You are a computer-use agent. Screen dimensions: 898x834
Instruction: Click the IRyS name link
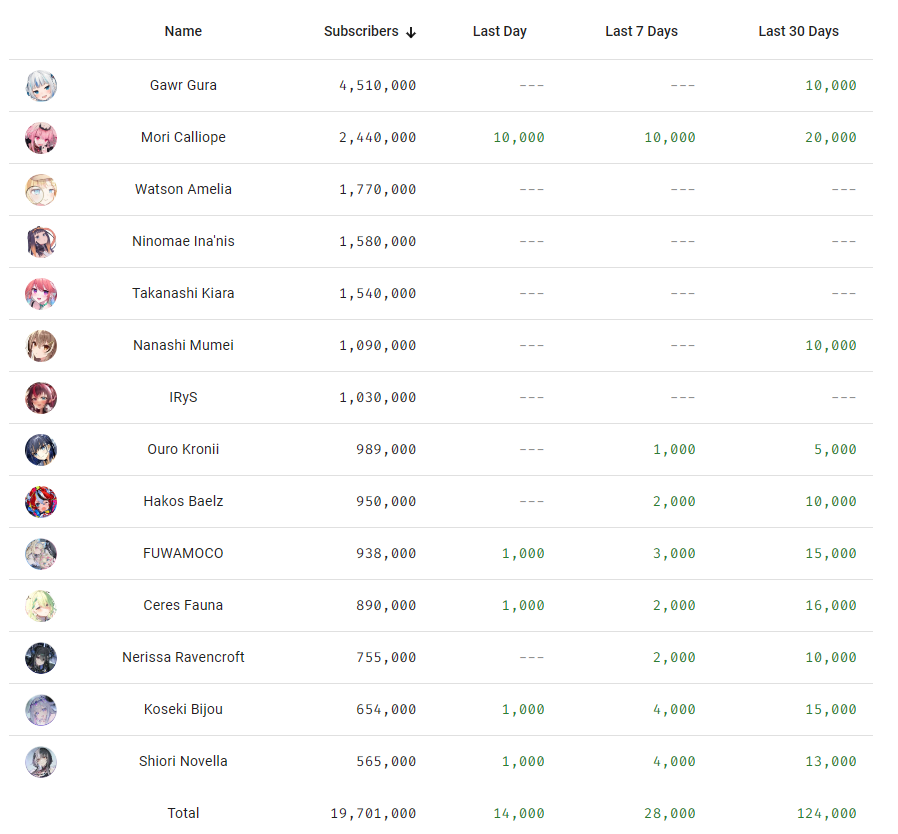(x=183, y=397)
